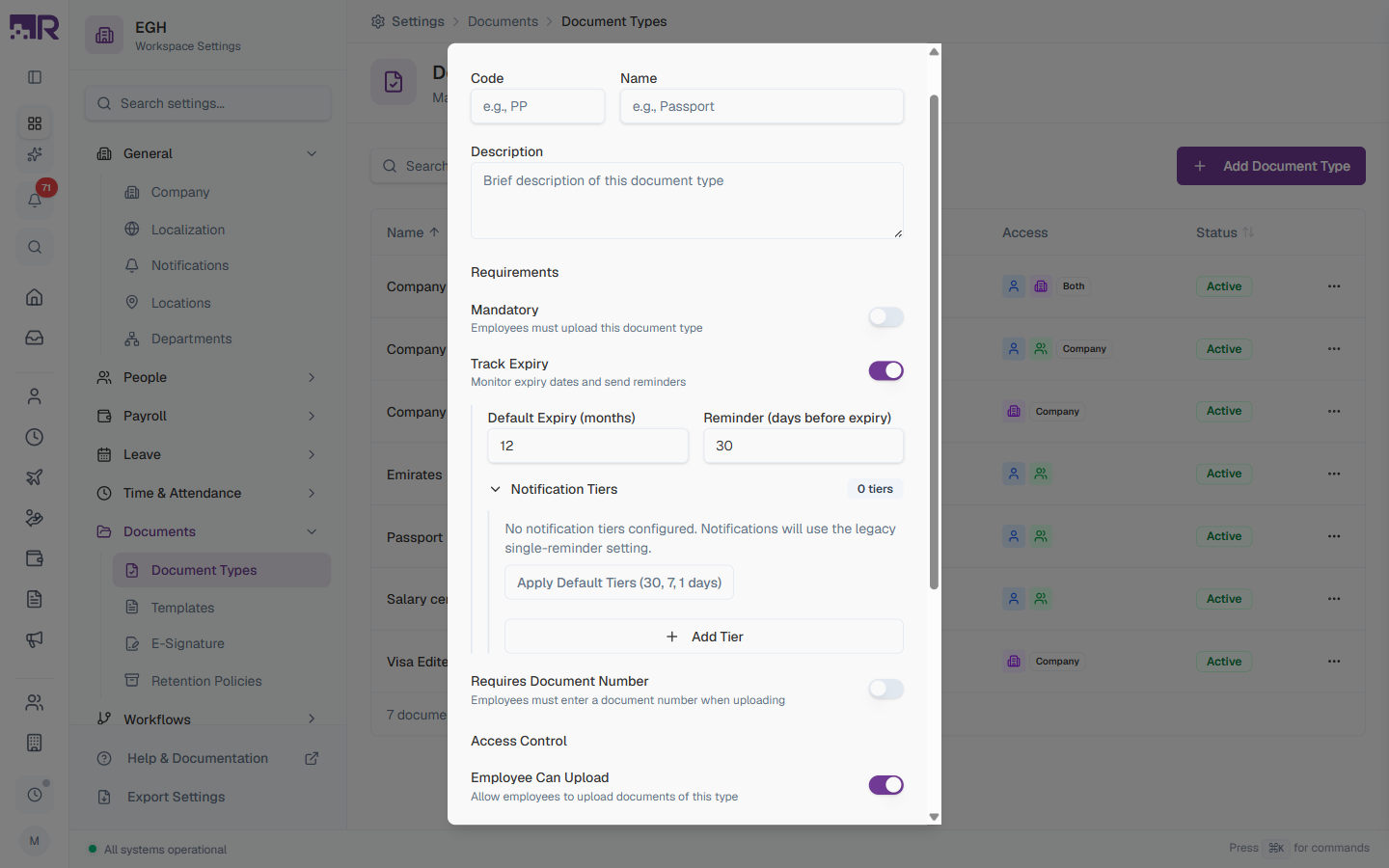Click the settings gear in breadcrumb
Viewport: 1389px width, 868px height.
378,21
